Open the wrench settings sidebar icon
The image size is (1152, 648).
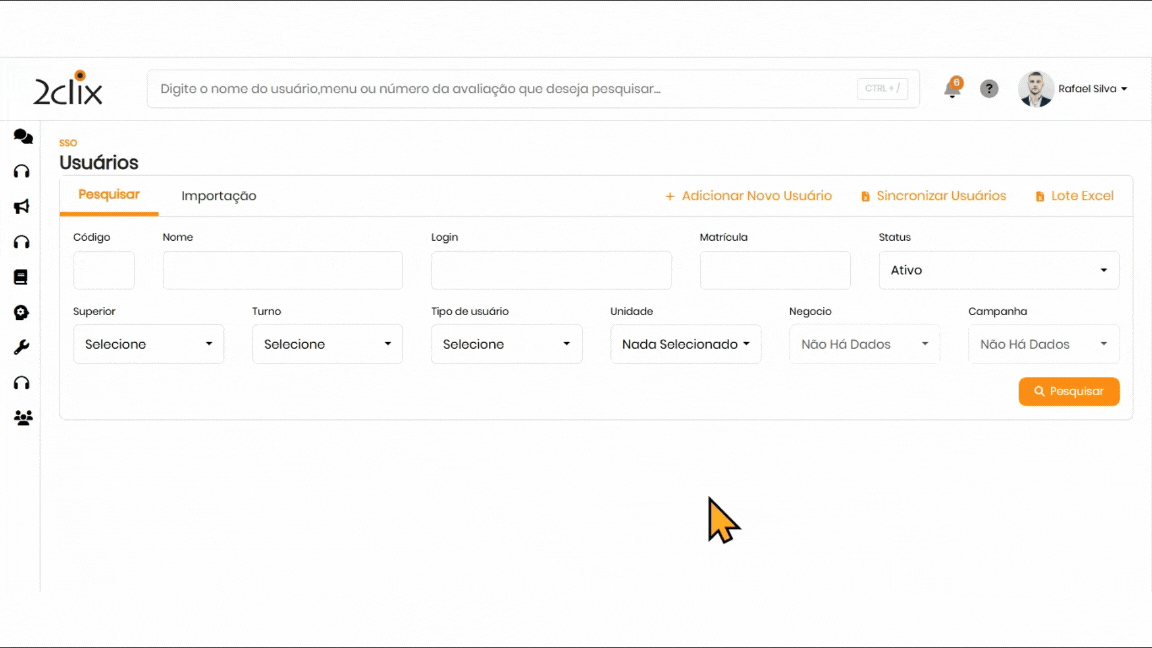pos(21,348)
